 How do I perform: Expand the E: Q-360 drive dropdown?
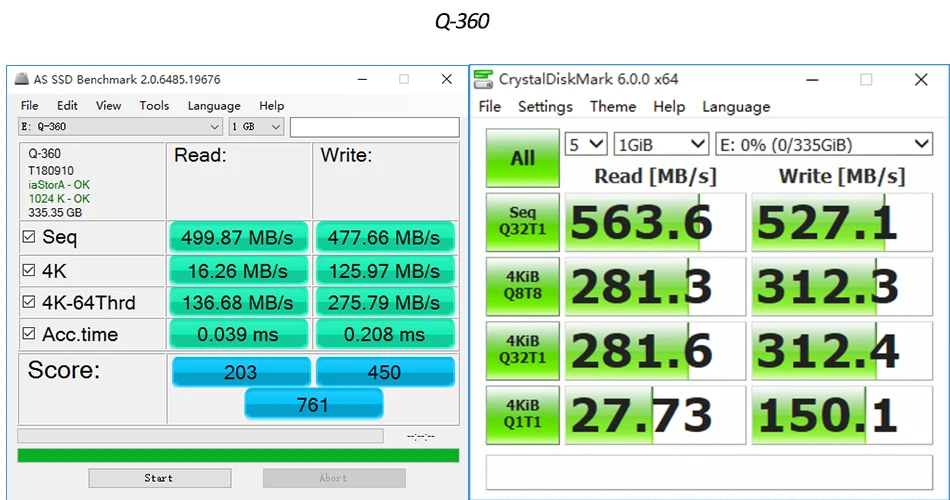[120, 127]
